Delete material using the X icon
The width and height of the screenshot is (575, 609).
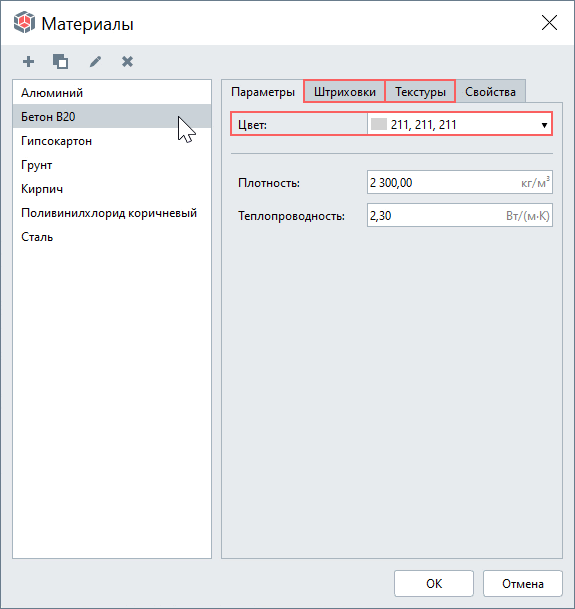pyautogui.click(x=127, y=61)
